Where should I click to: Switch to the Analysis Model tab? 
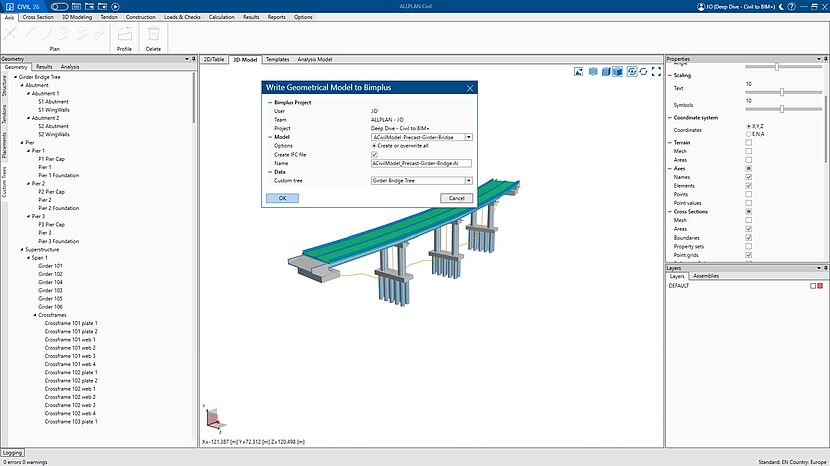tap(315, 59)
